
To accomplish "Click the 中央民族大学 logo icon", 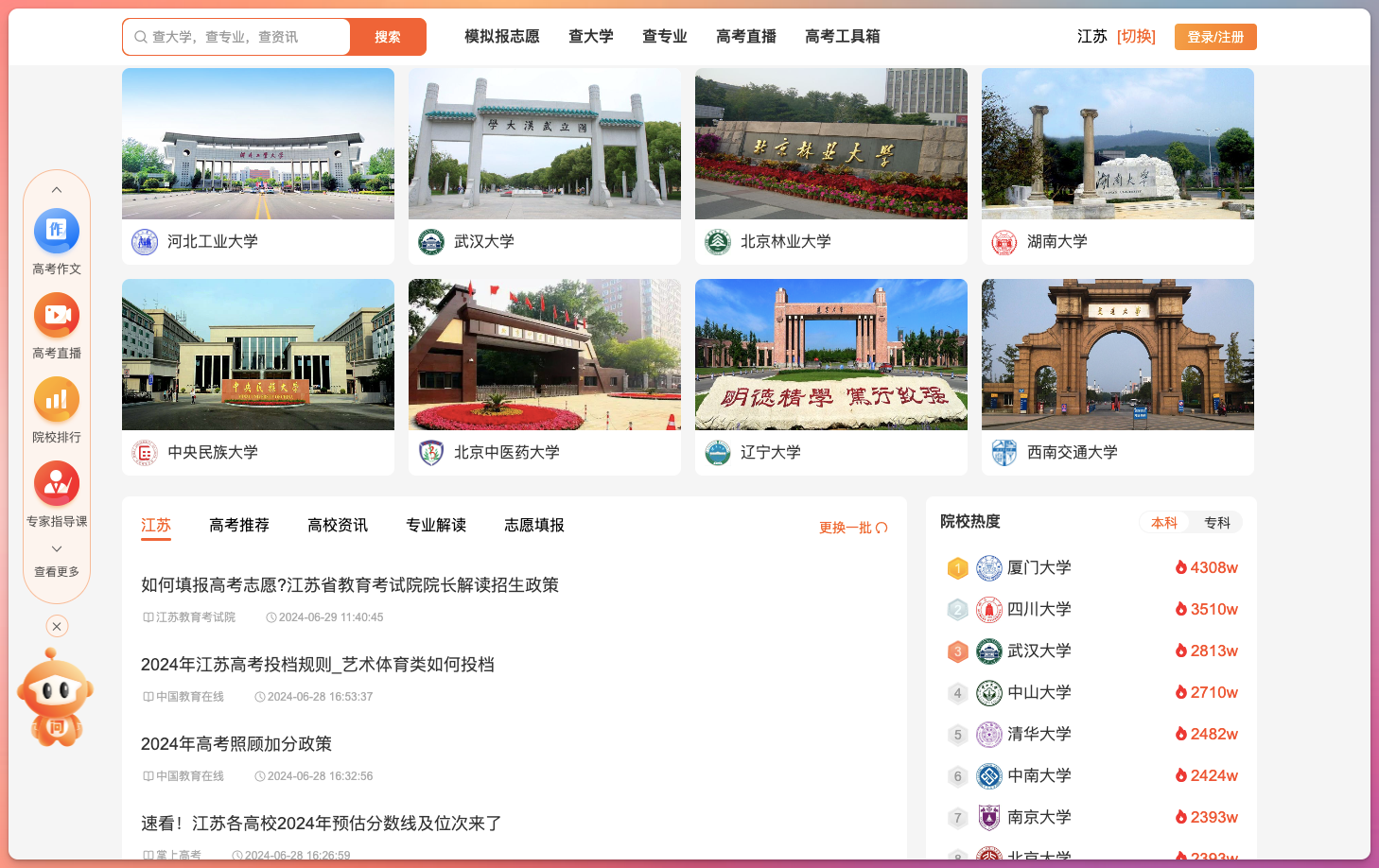I will click(145, 453).
